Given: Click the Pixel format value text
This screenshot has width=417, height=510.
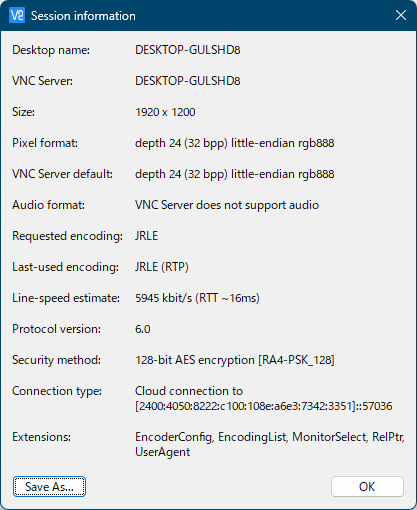Looking at the screenshot, I should click(x=235, y=143).
